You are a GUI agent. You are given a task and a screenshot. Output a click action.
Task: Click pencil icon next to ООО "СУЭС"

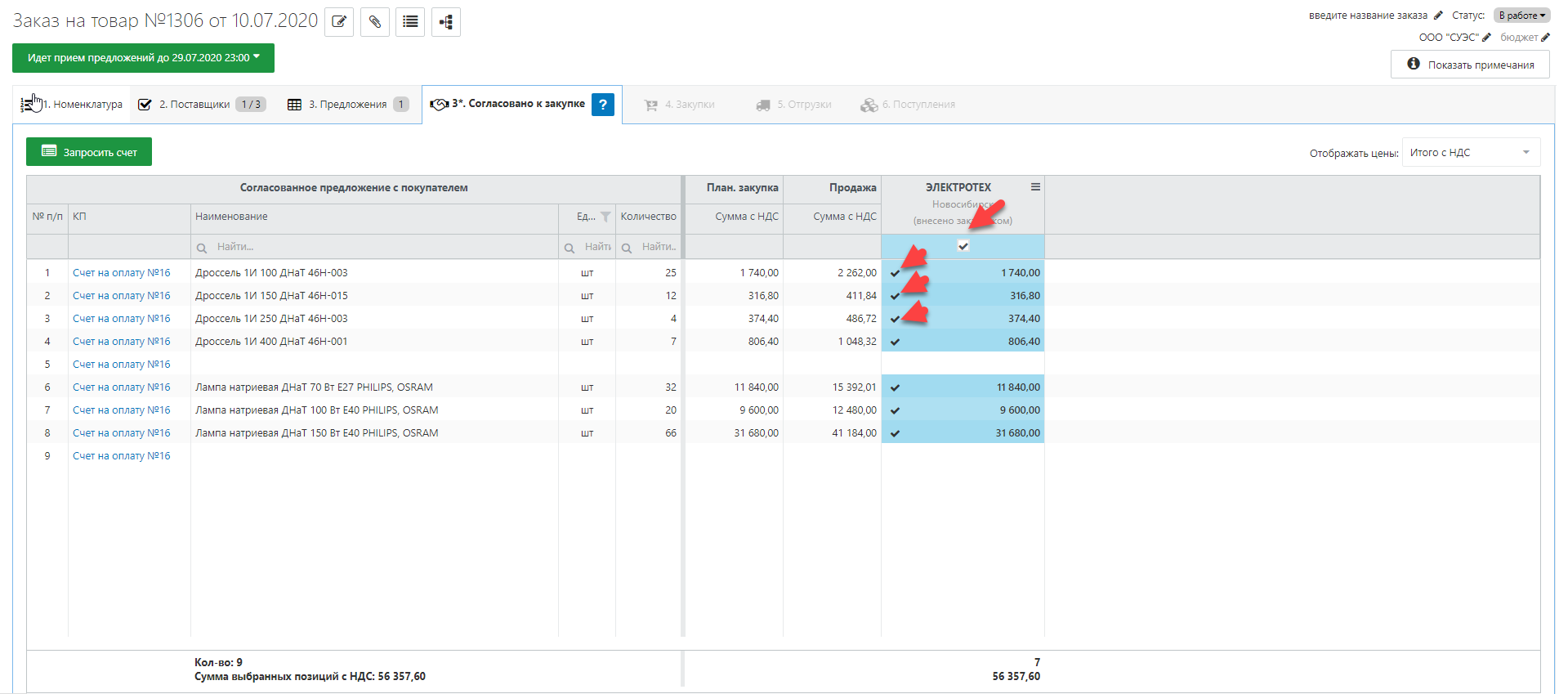point(1486,38)
